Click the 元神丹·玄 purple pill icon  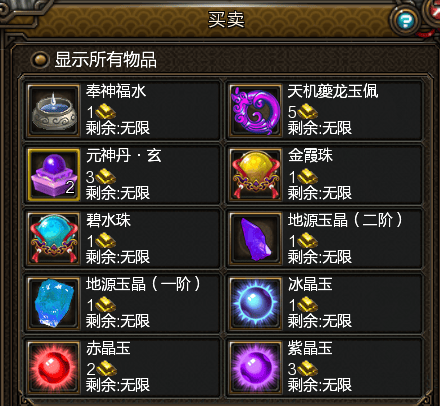[x=54, y=175]
